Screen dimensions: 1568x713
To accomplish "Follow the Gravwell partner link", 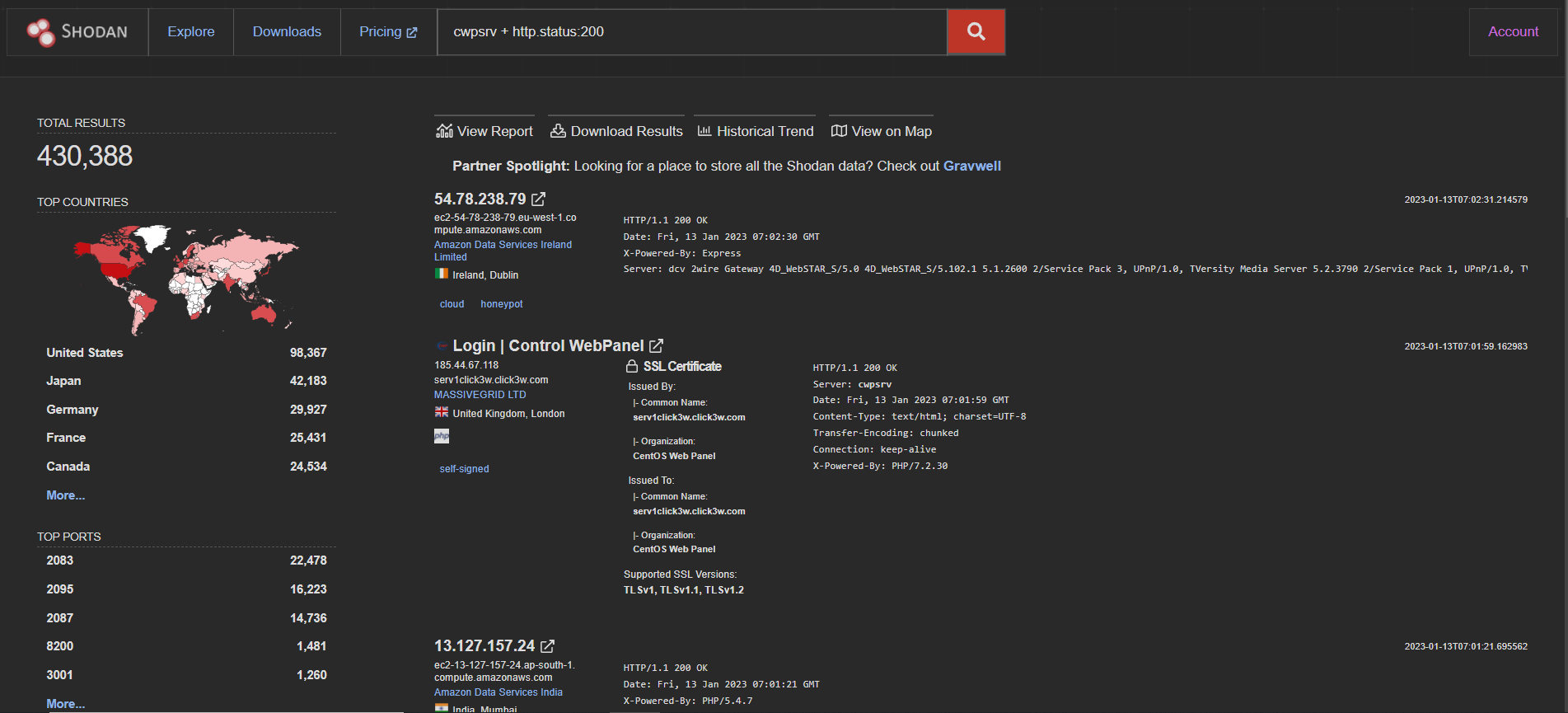I will pyautogui.click(x=971, y=166).
